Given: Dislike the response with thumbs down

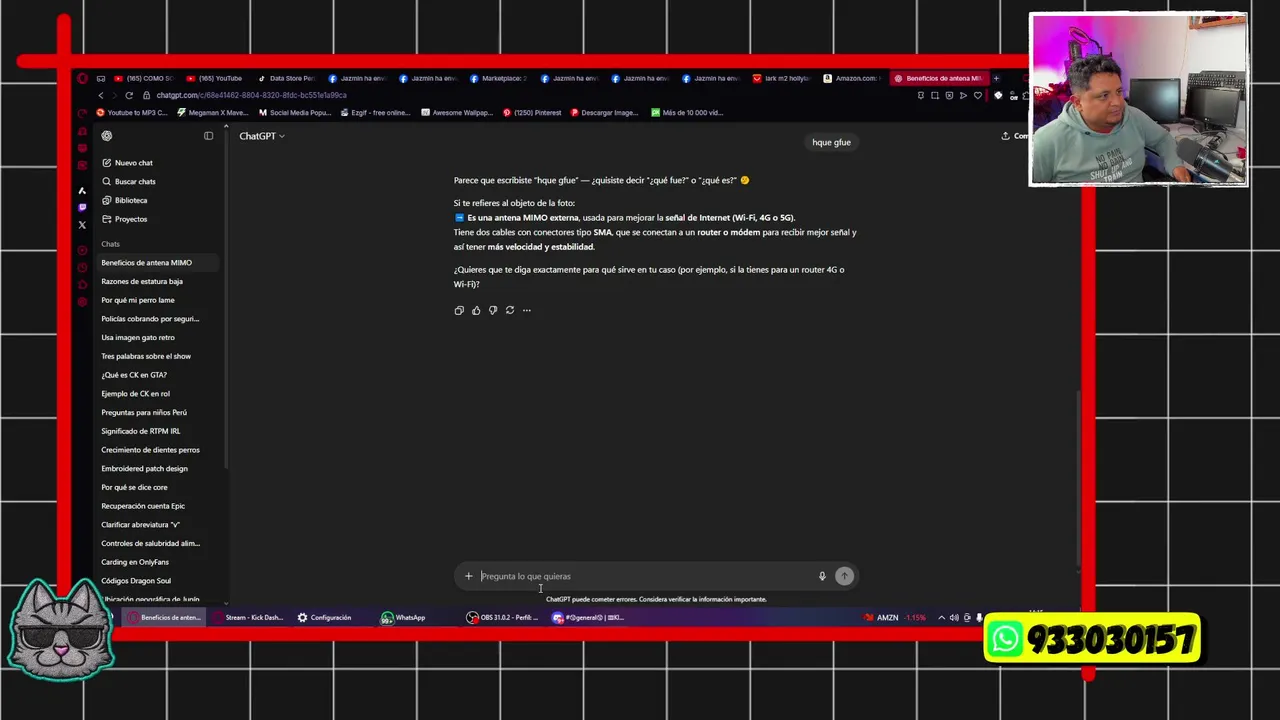Looking at the screenshot, I should tap(493, 310).
